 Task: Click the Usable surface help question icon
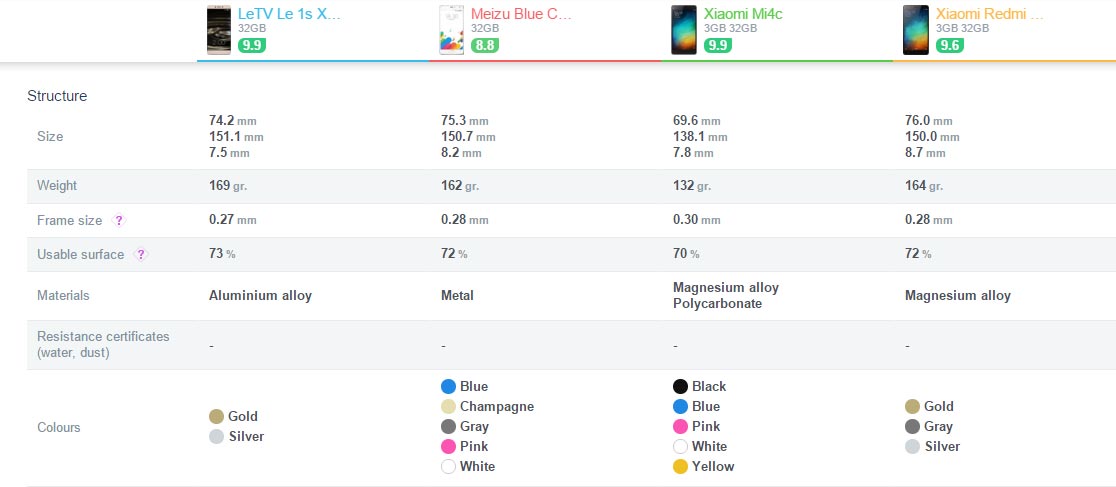point(141,254)
